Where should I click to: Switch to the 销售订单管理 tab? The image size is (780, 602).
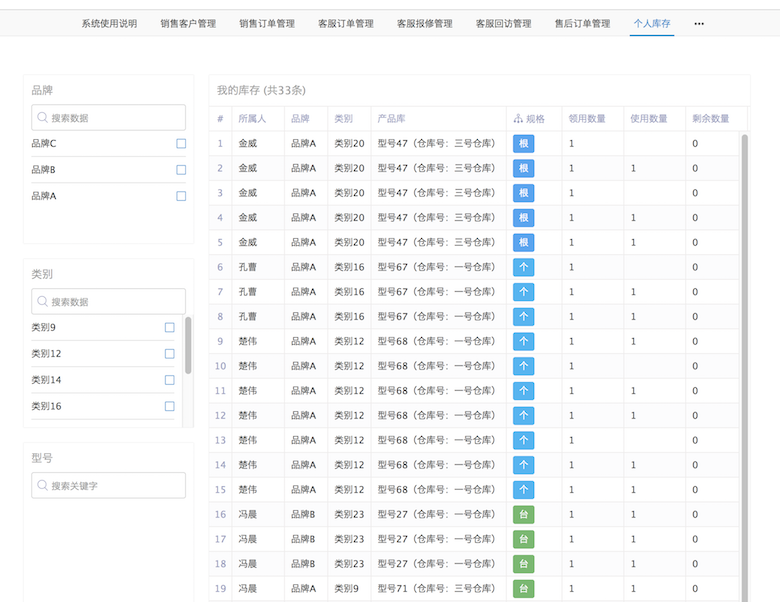[267, 24]
